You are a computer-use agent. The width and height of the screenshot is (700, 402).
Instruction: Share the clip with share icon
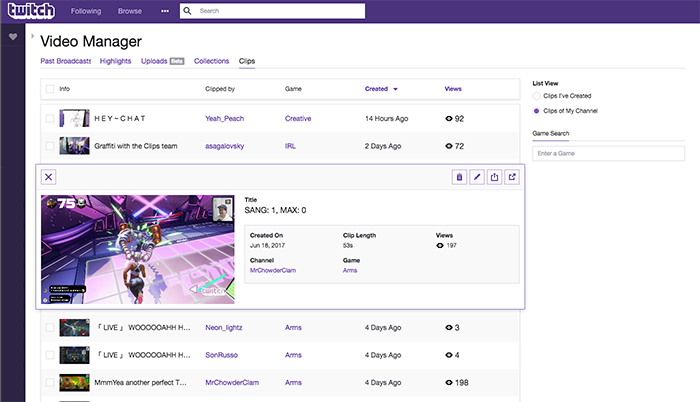click(x=494, y=177)
